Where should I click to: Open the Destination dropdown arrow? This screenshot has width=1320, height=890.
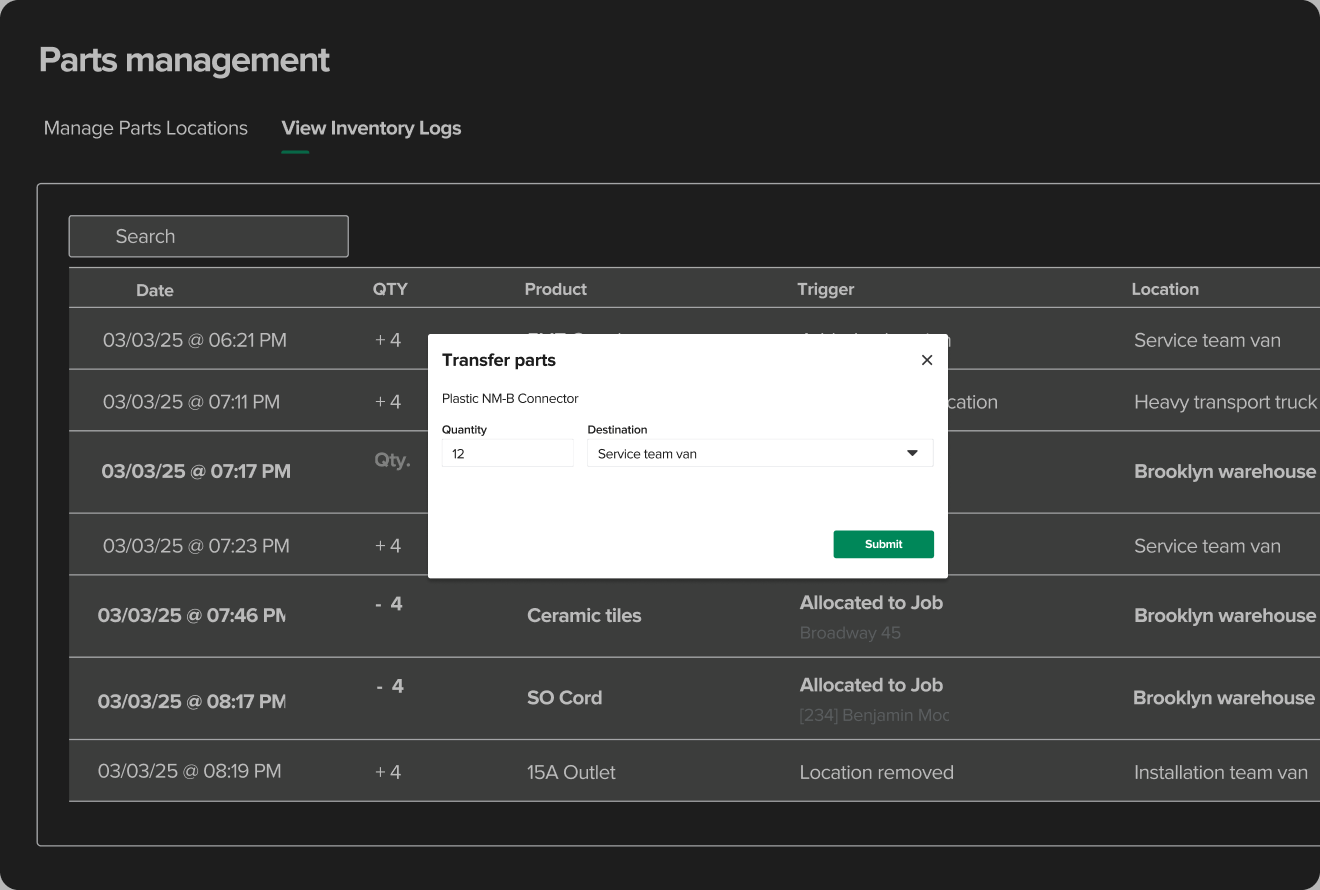tap(911, 452)
